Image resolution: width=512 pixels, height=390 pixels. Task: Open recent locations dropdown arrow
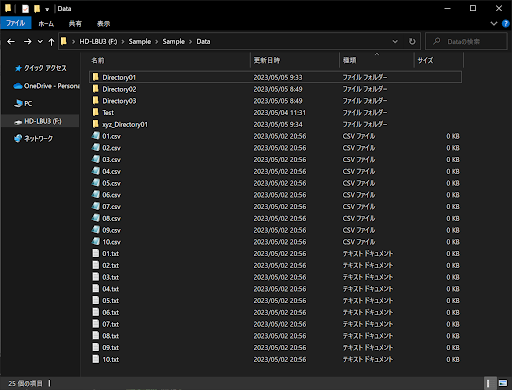point(40,42)
